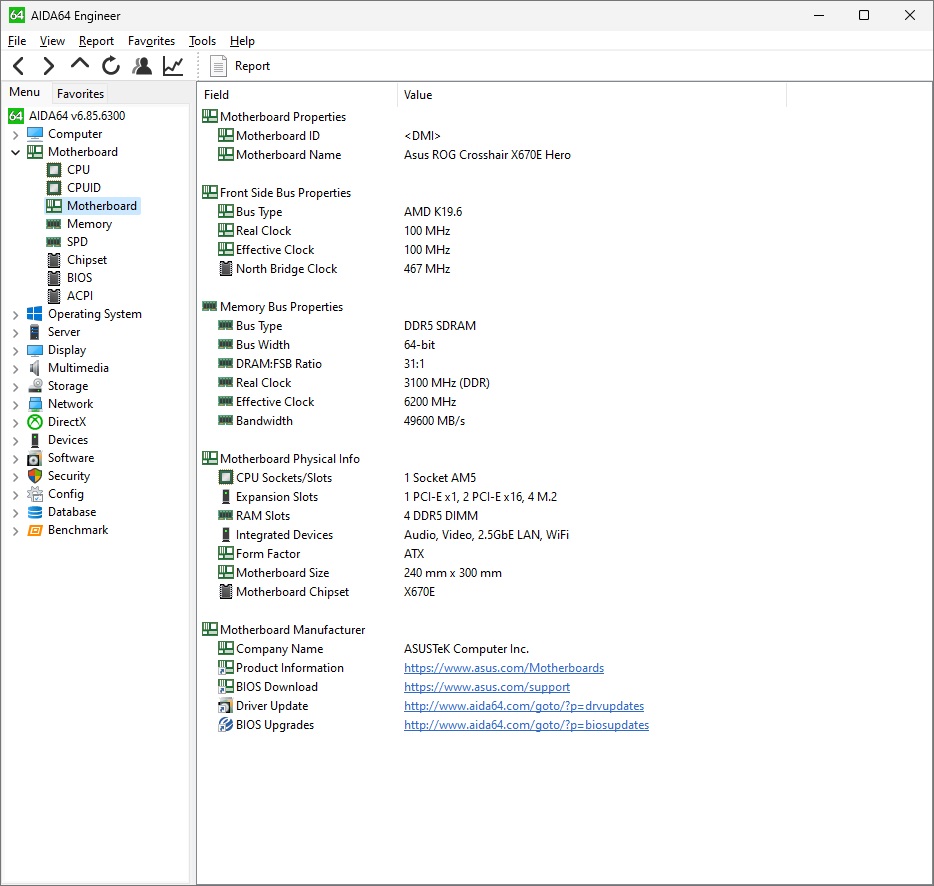Click the Software icon in tree
This screenshot has width=934, height=886.
(35, 458)
